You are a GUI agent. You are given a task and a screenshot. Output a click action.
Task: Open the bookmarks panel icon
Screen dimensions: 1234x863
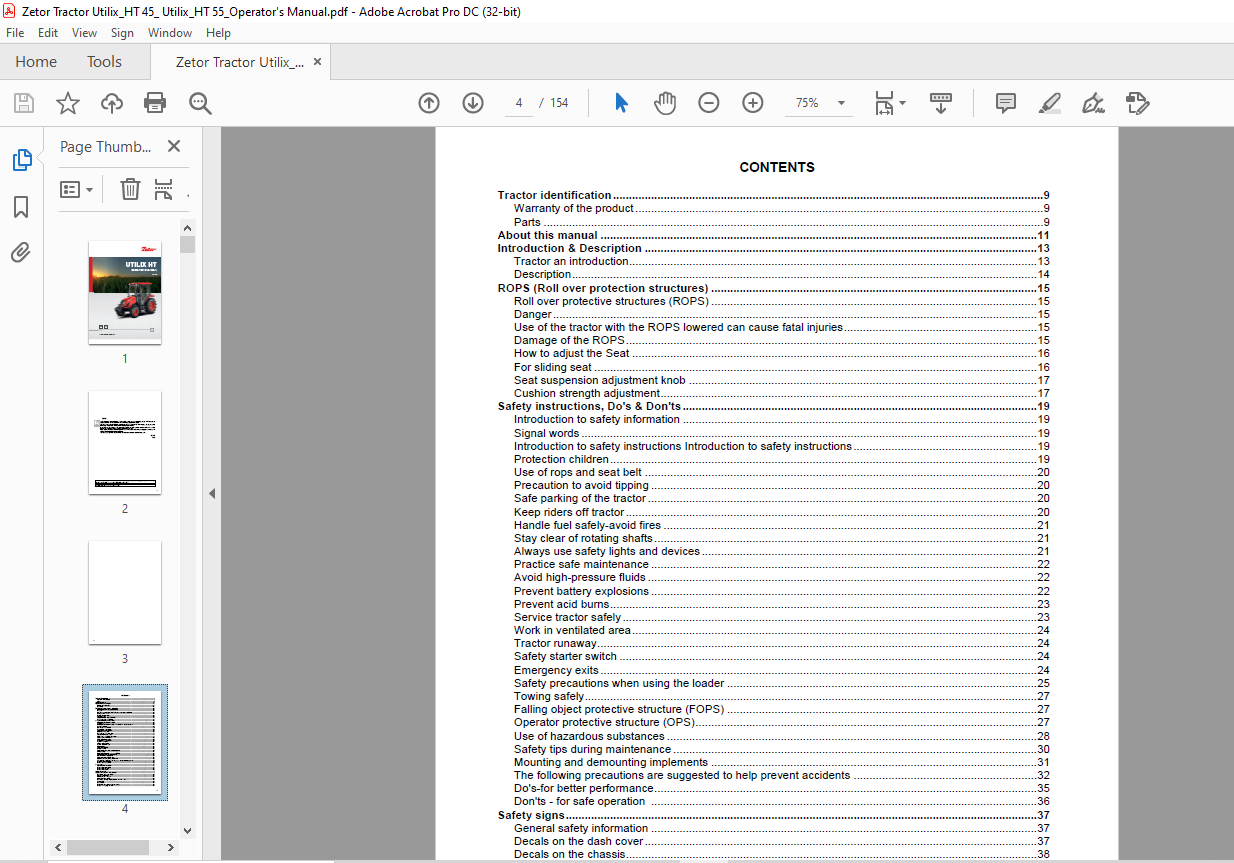(x=21, y=207)
